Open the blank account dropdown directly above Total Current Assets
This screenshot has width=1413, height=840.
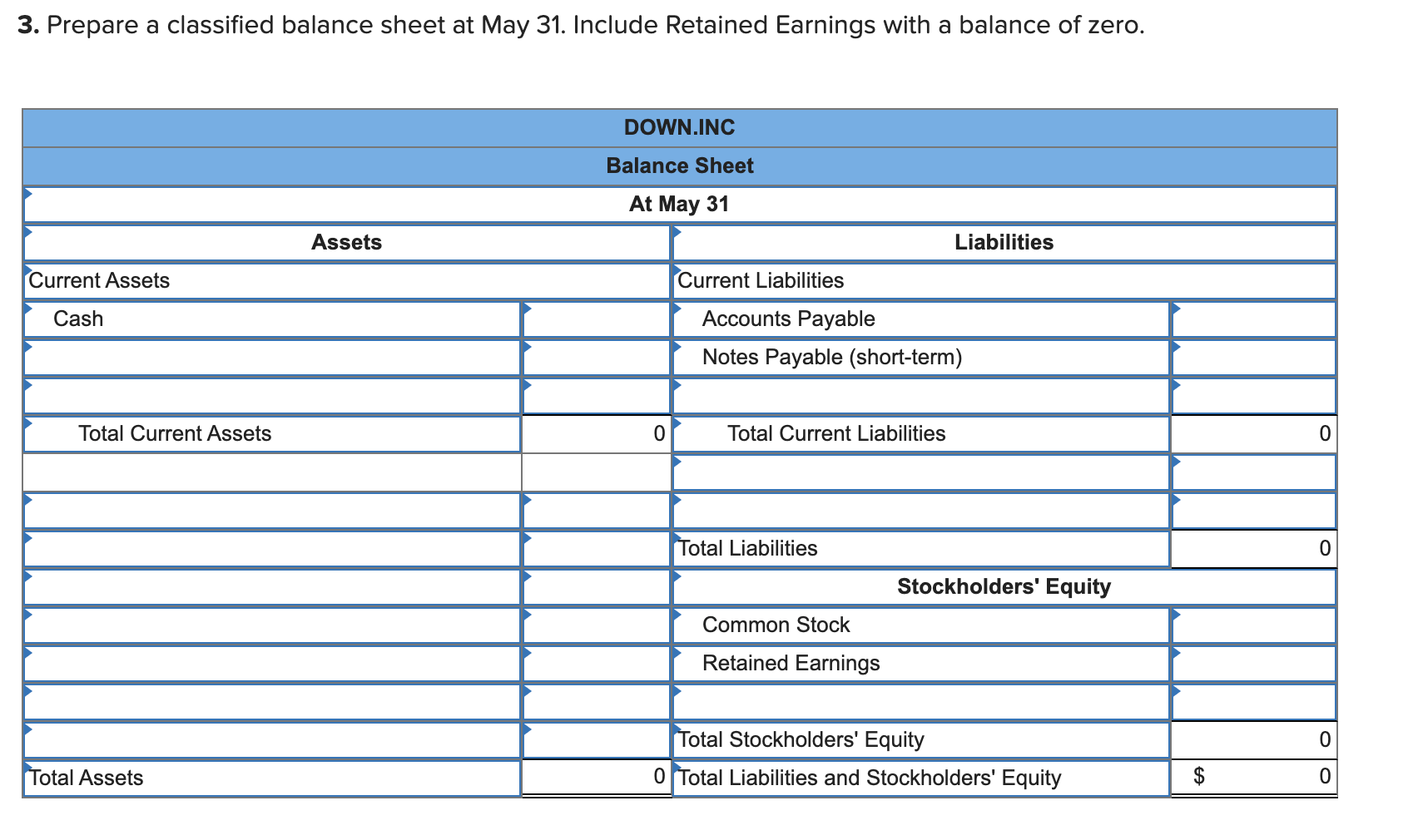coord(272,396)
